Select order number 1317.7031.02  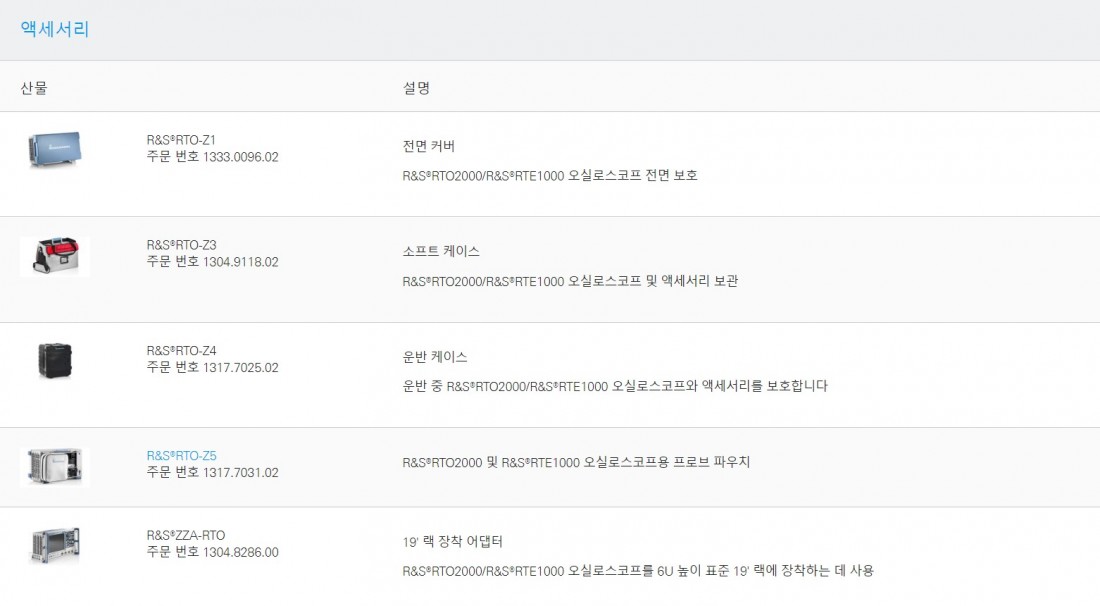(x=241, y=473)
